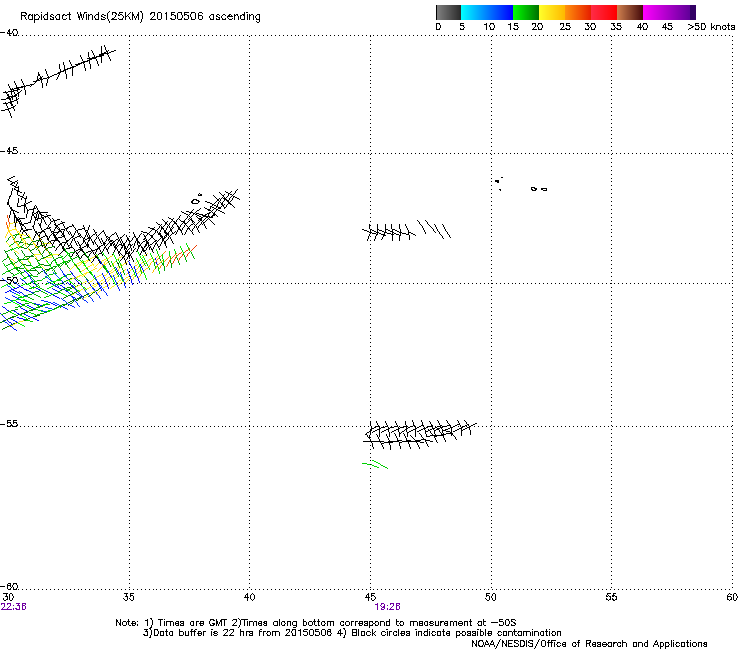Click the '60' longitude axis label
Screen dimensions: 740x650
[x=732, y=597]
